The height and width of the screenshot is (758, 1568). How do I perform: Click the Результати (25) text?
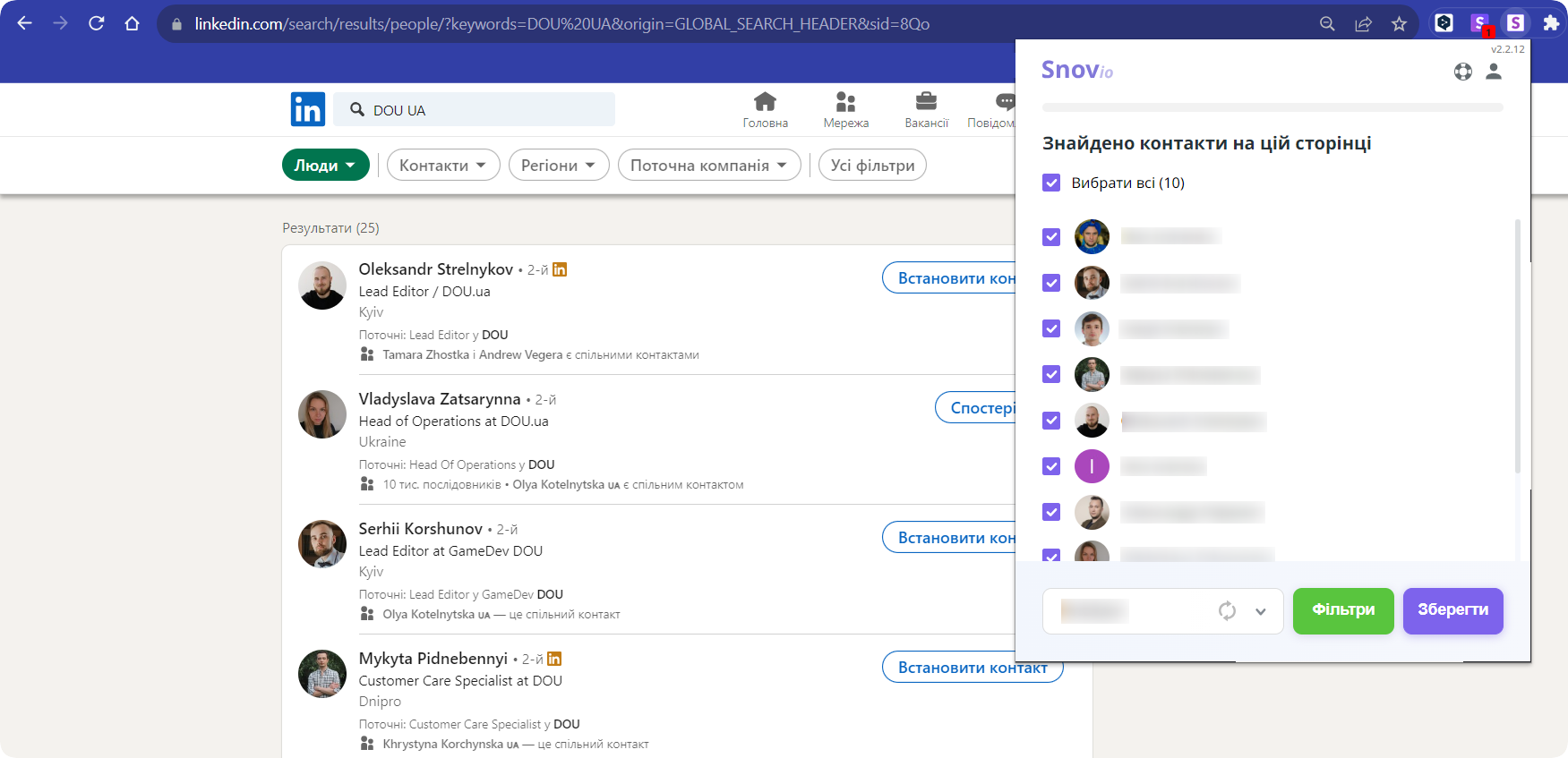coord(330,228)
